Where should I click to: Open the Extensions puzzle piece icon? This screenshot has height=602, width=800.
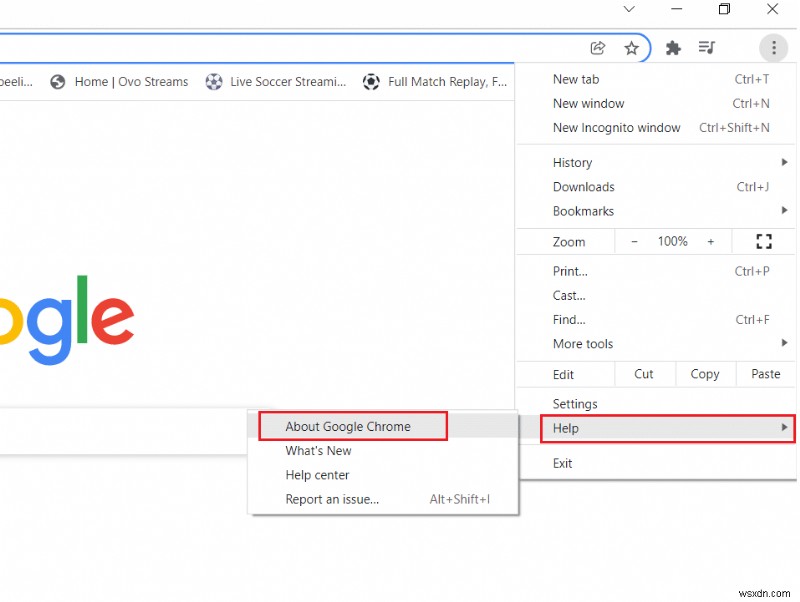coord(673,47)
